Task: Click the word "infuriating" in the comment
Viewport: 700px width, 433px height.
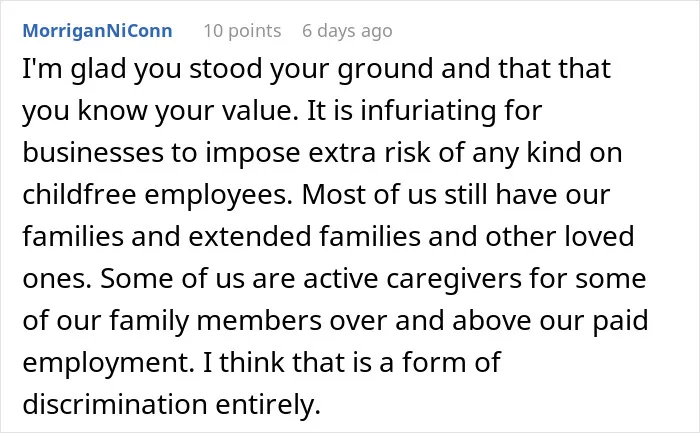Action: (x=428, y=111)
